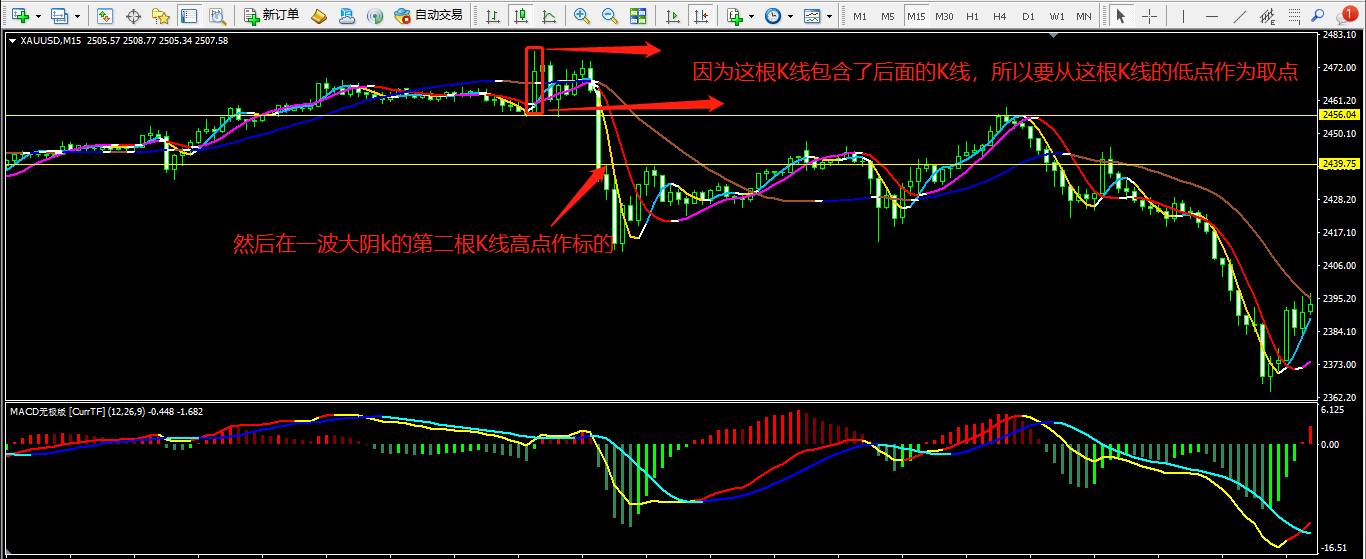
Task: Select the H1 timeframe
Action: tap(972, 16)
